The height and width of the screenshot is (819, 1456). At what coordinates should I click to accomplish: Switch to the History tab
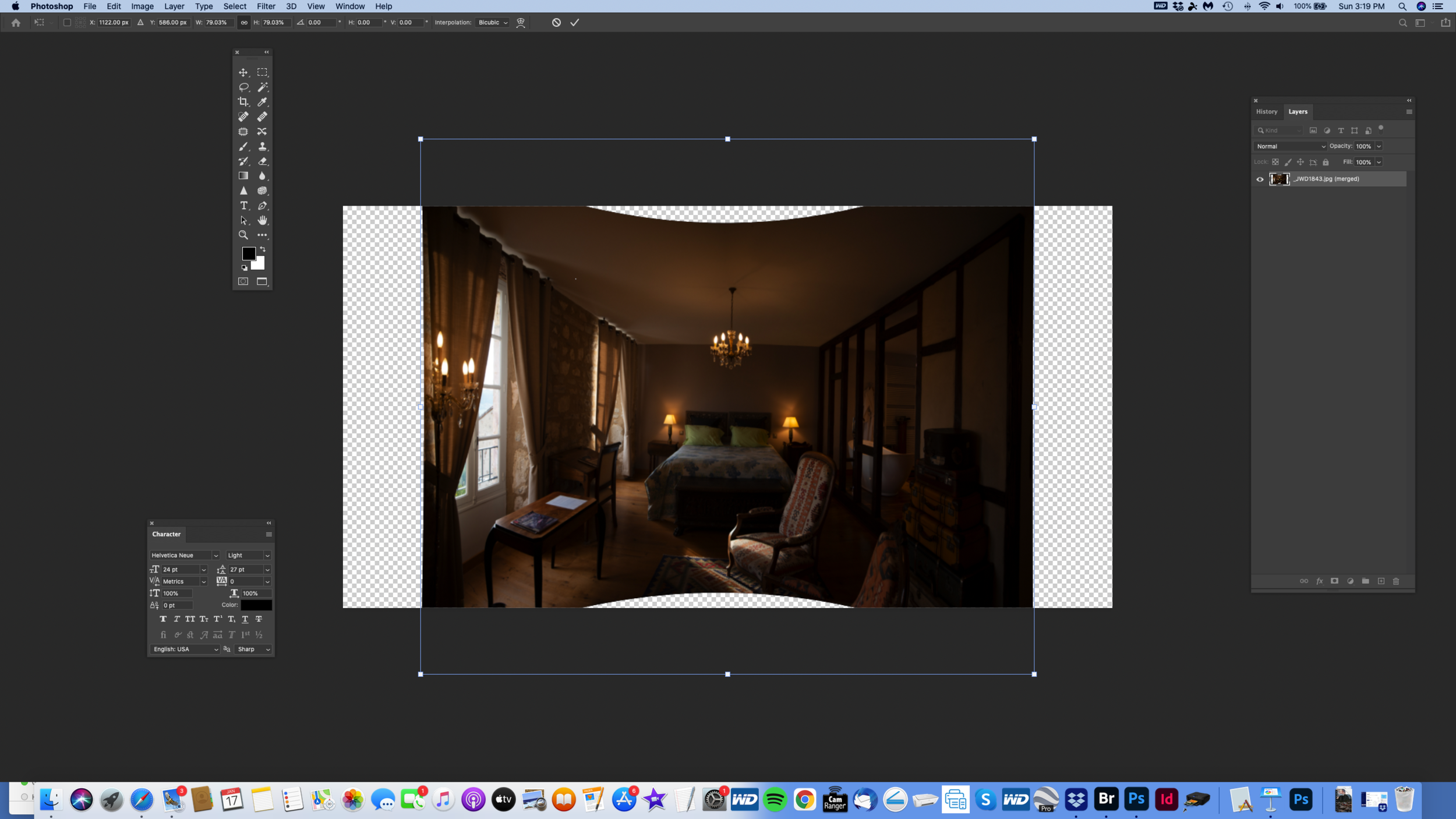[x=1266, y=112]
